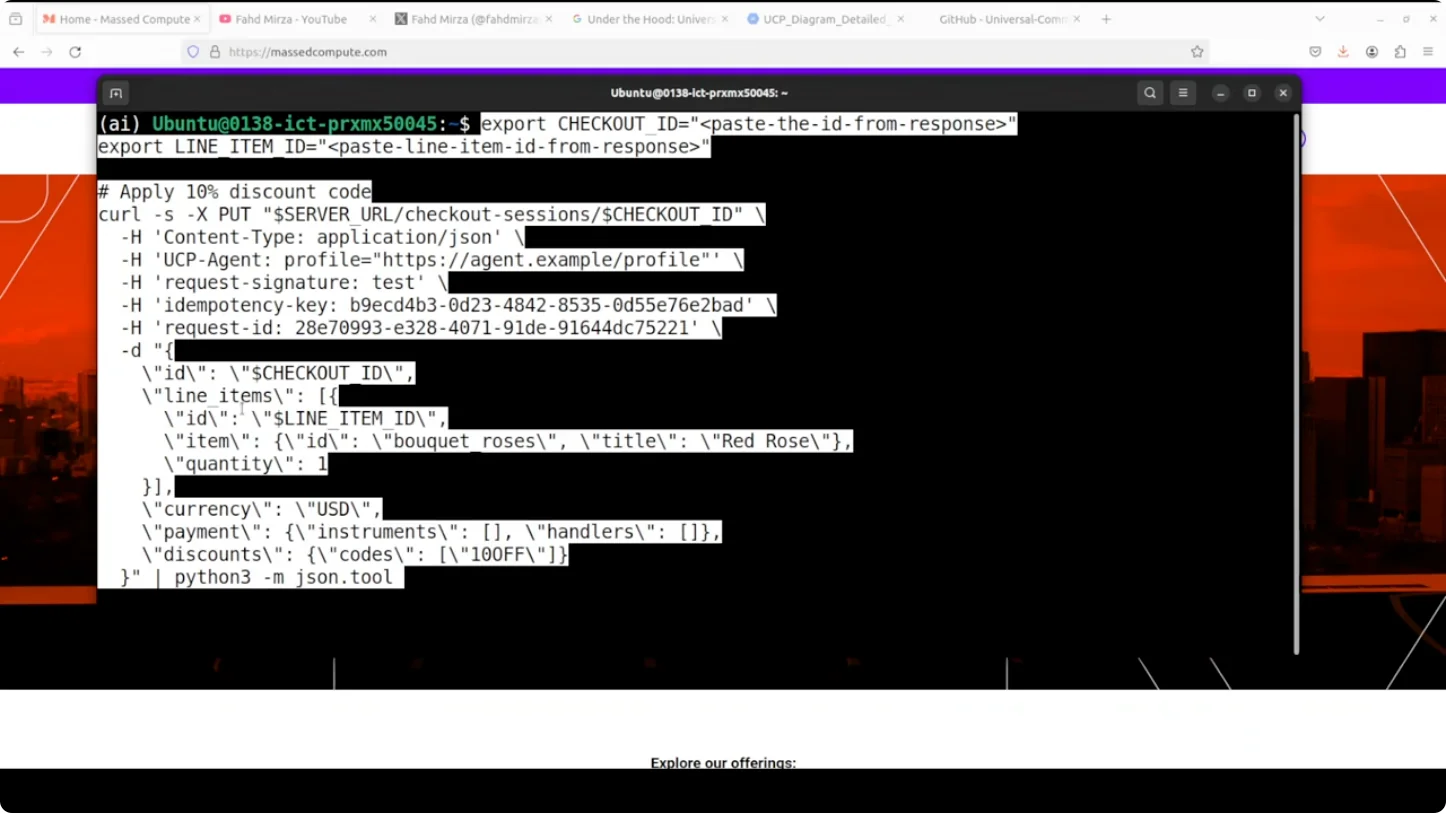This screenshot has height=814, width=1446.
Task: Click the terminal vertical scrollbar
Action: [x=1296, y=380]
